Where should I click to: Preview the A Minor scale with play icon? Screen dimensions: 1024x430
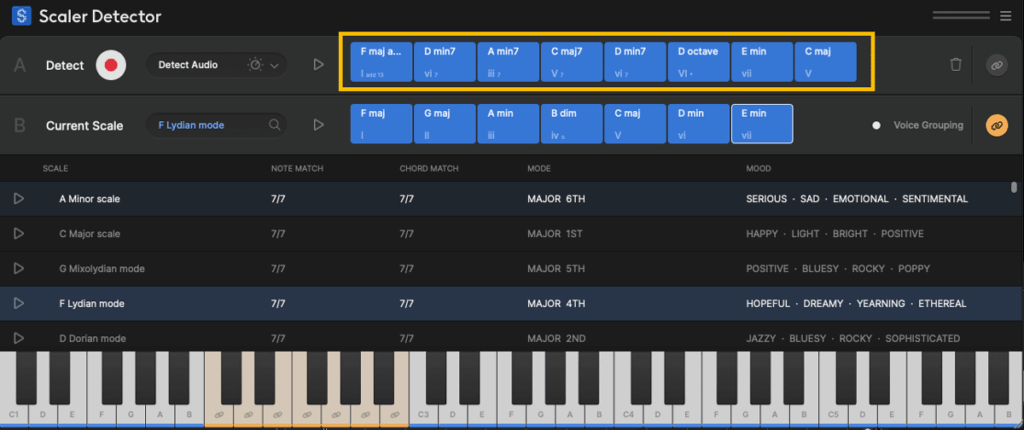(18, 199)
